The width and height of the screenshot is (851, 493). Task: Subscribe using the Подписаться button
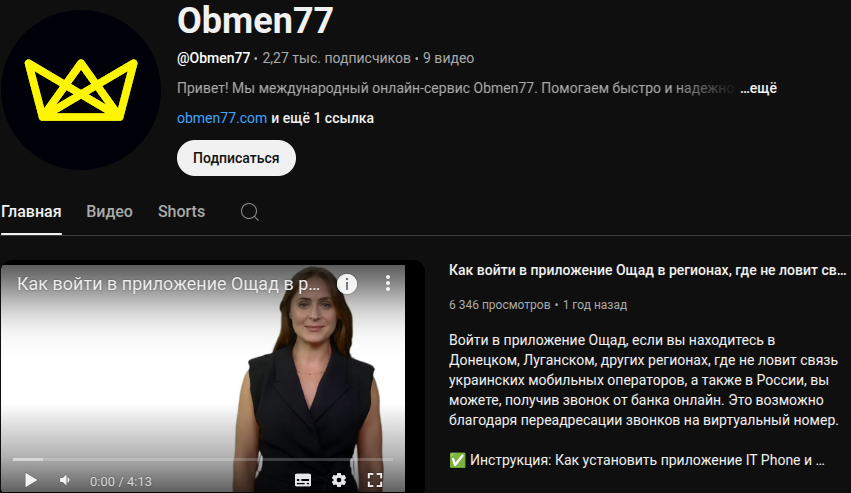point(236,158)
